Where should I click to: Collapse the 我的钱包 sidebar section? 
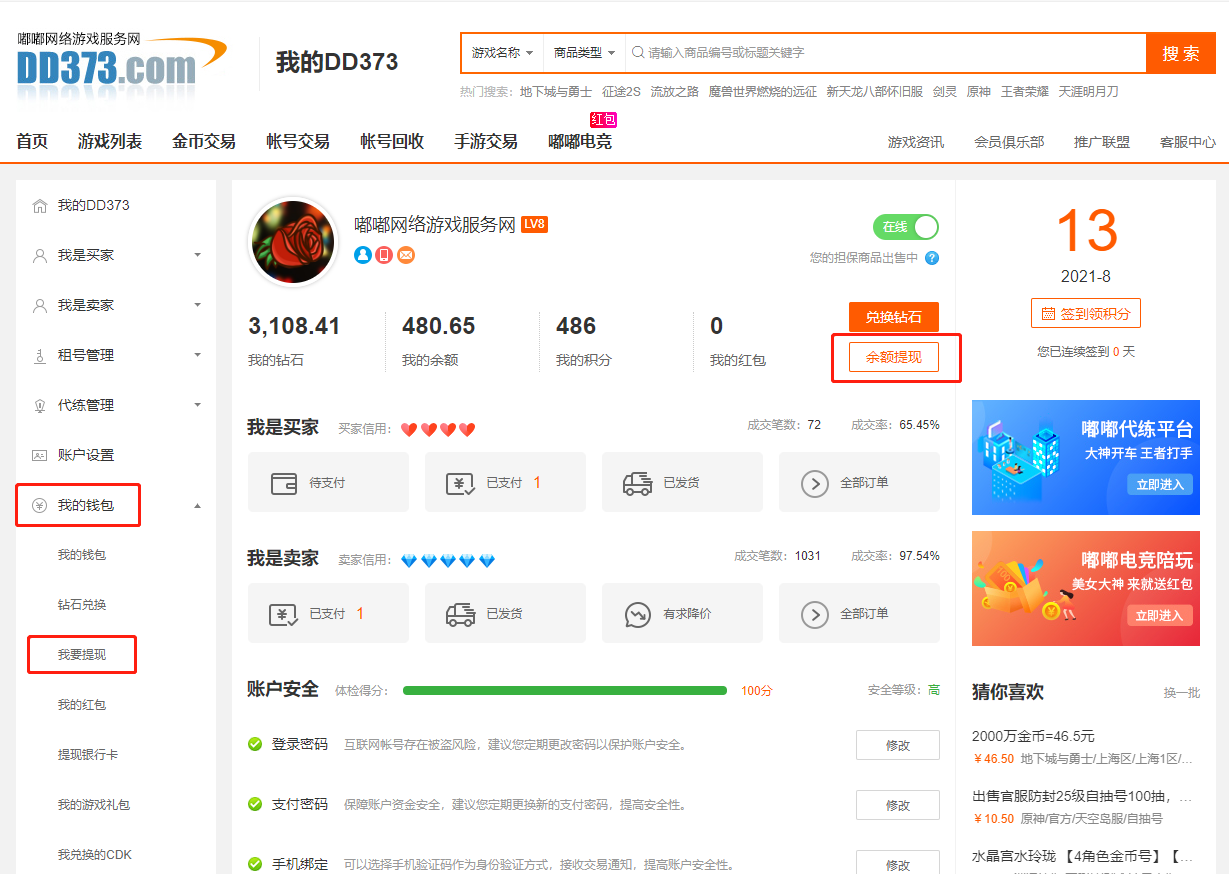(x=81, y=505)
